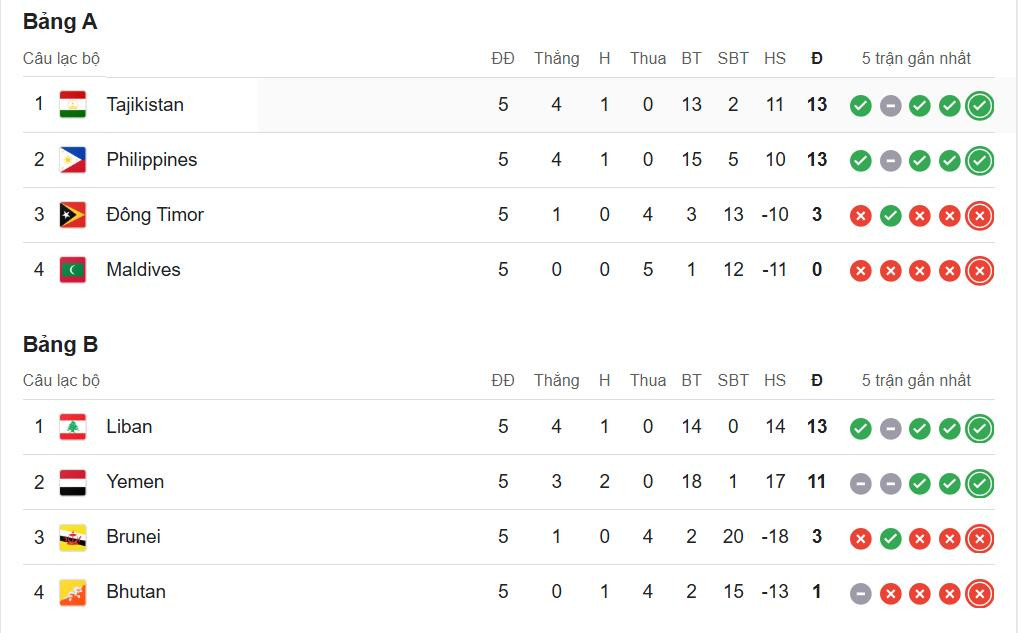Open the Philippines team link
The height and width of the screenshot is (633, 1018).
coord(152,160)
